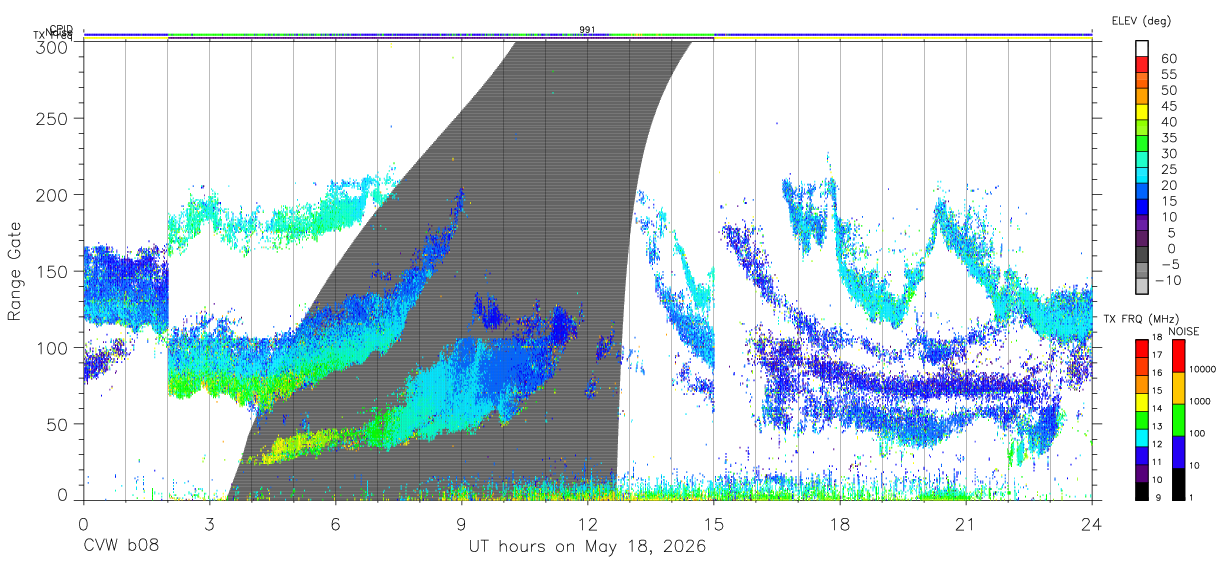Click the ELEV scale value "55"

point(1169,75)
